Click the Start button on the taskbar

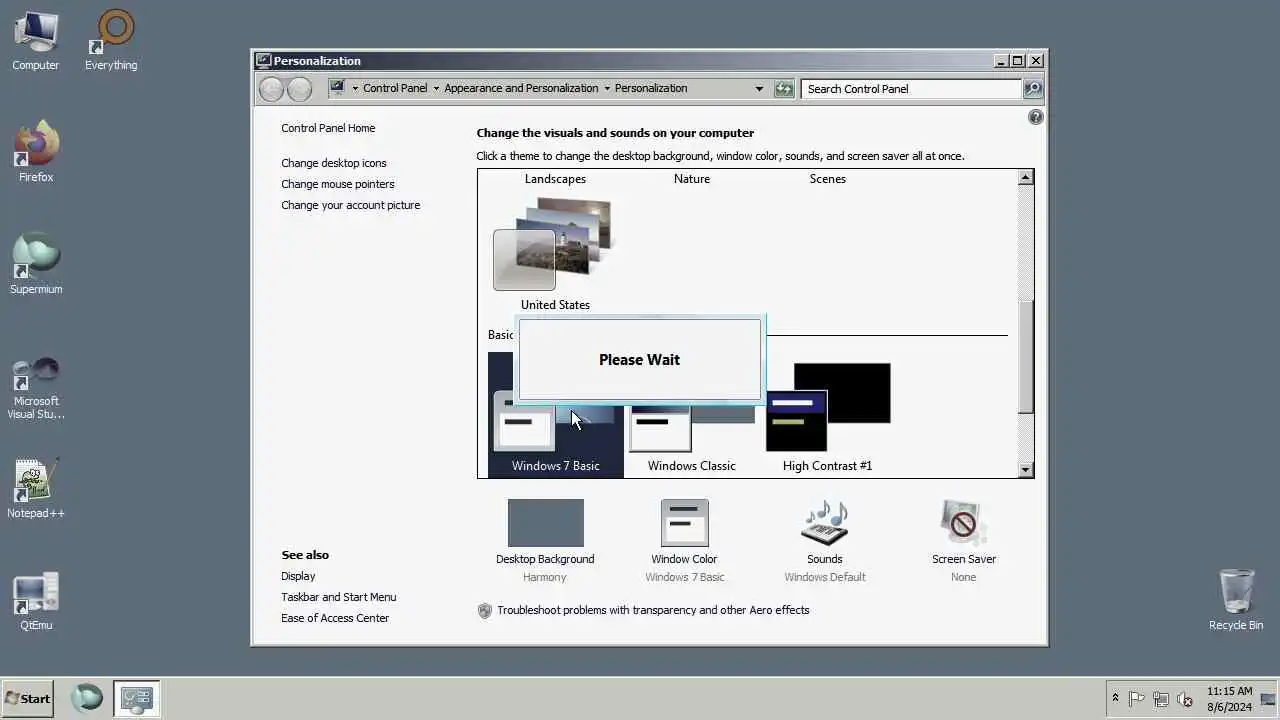pos(28,699)
